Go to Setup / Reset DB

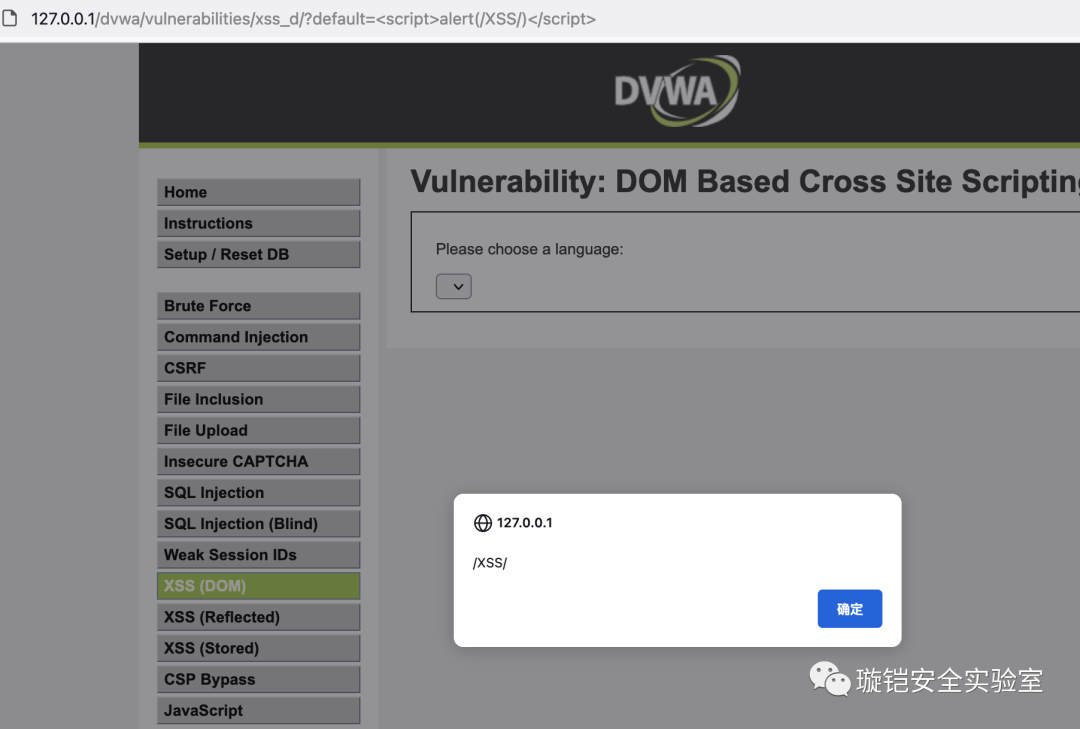coord(258,254)
